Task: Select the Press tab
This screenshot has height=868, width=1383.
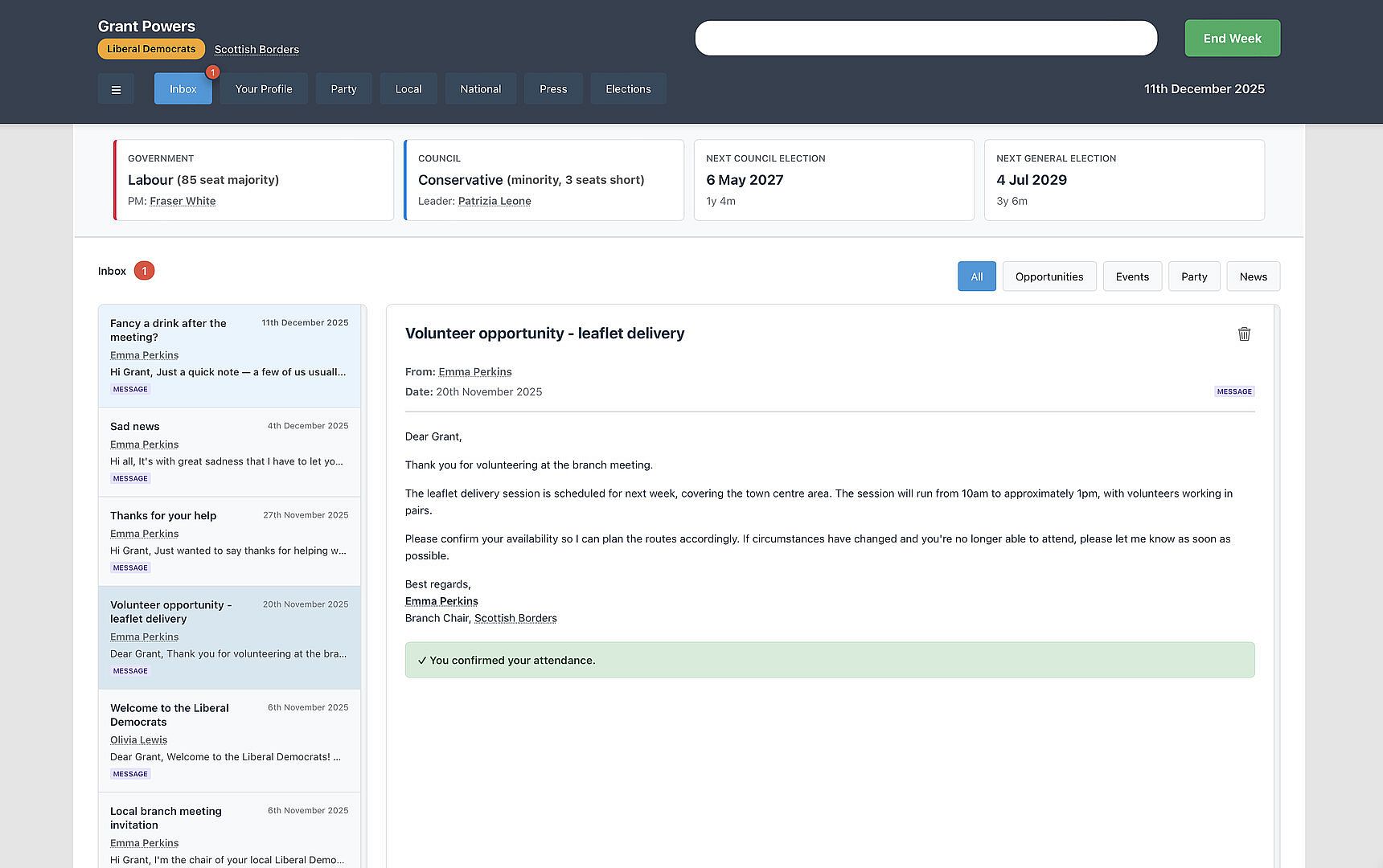Action: click(x=552, y=89)
